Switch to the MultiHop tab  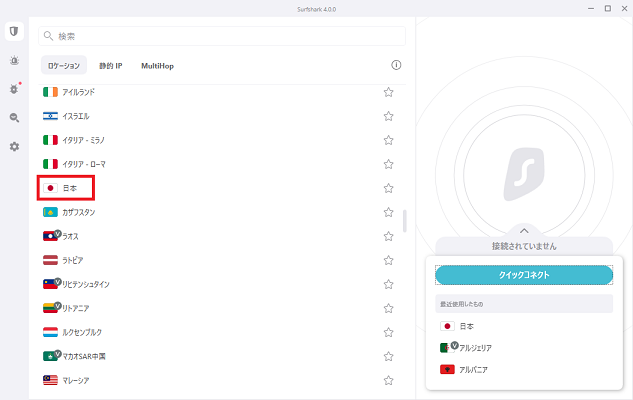pos(157,66)
